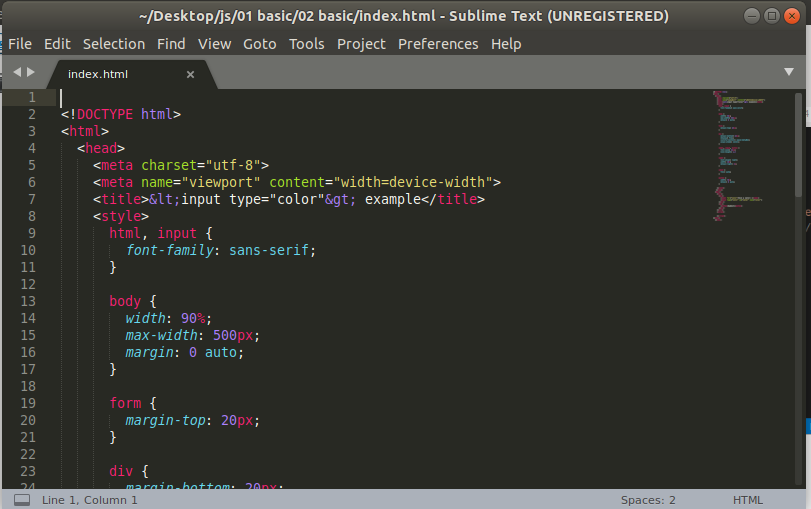Click line number 19 in gutter
The width and height of the screenshot is (811, 509).
coord(28,403)
